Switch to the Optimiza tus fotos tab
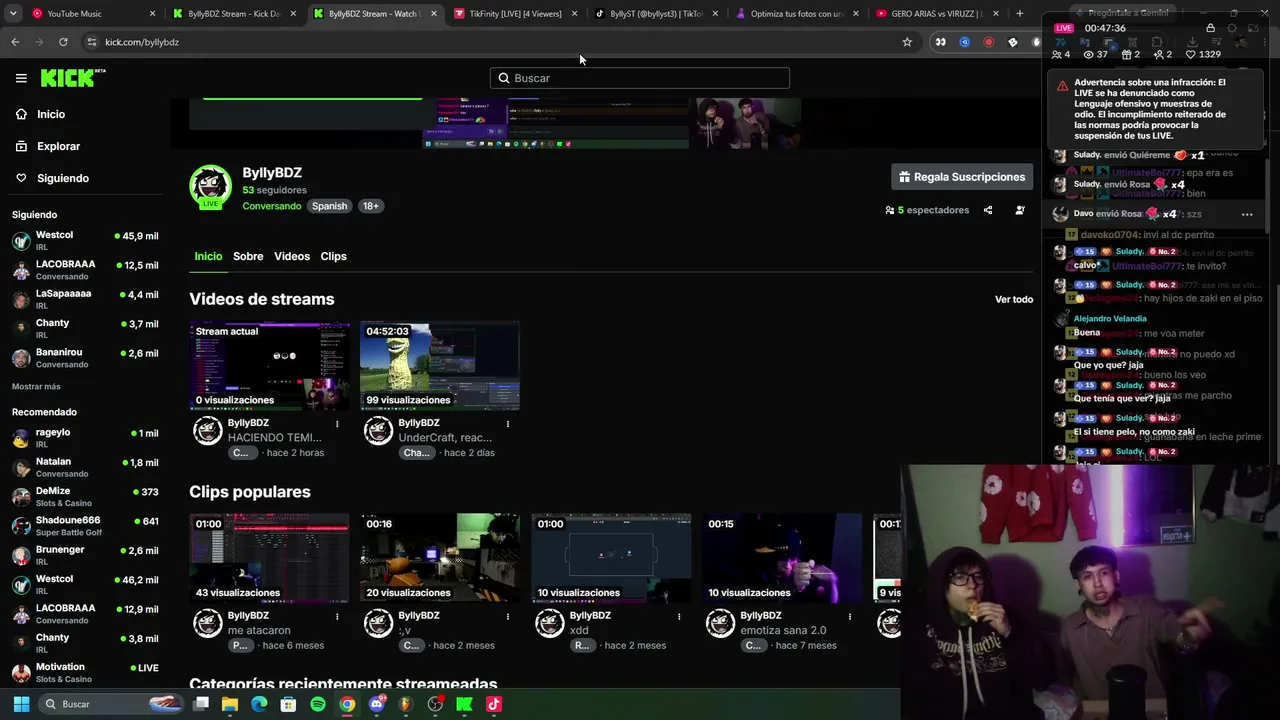The image size is (1280, 720). point(797,14)
